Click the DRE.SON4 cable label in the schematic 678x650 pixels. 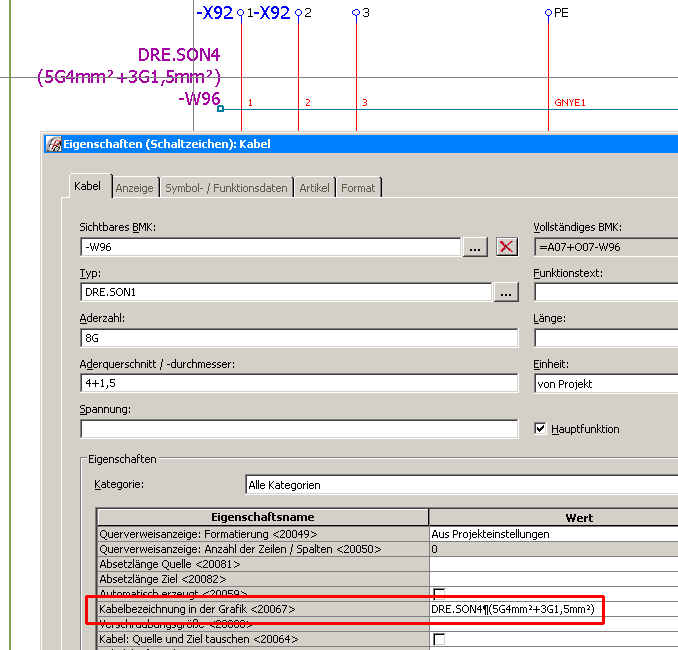[x=179, y=55]
